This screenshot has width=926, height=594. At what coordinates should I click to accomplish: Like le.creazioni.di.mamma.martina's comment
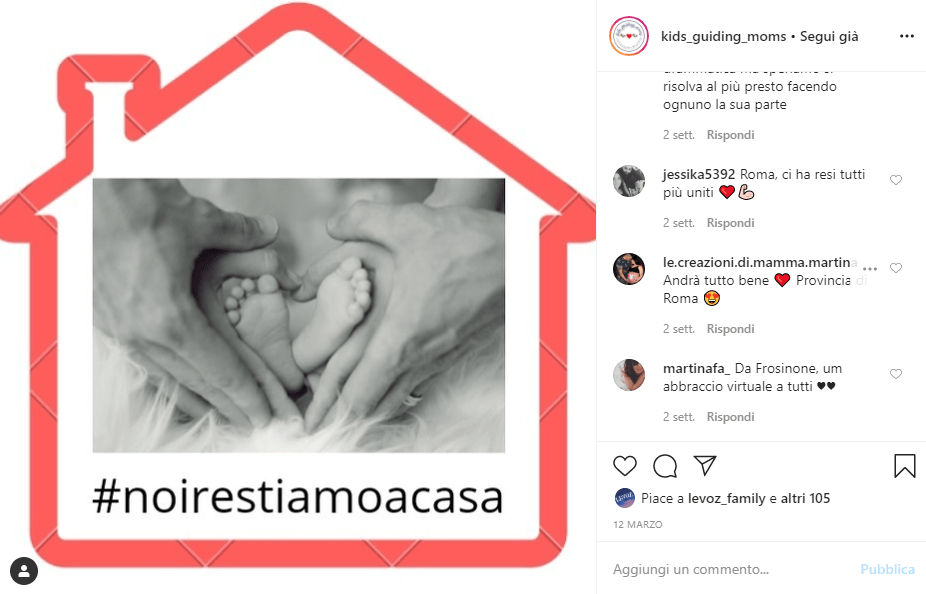coord(896,267)
